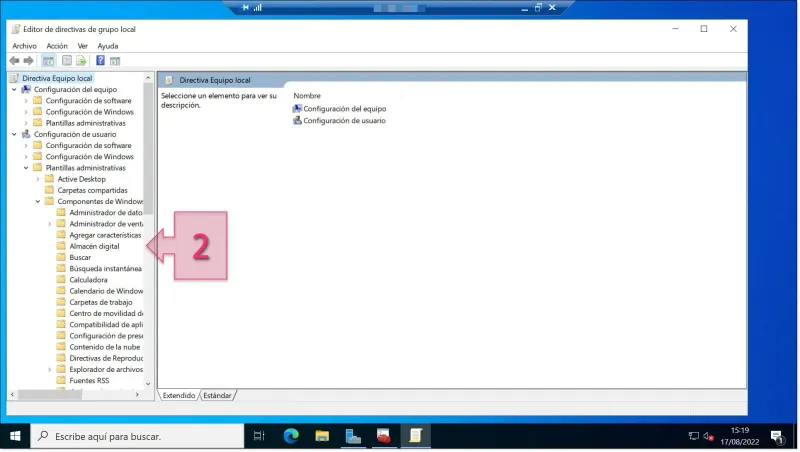Open Server Manager from the taskbar
The width and height of the screenshot is (800, 452).
tap(353, 436)
